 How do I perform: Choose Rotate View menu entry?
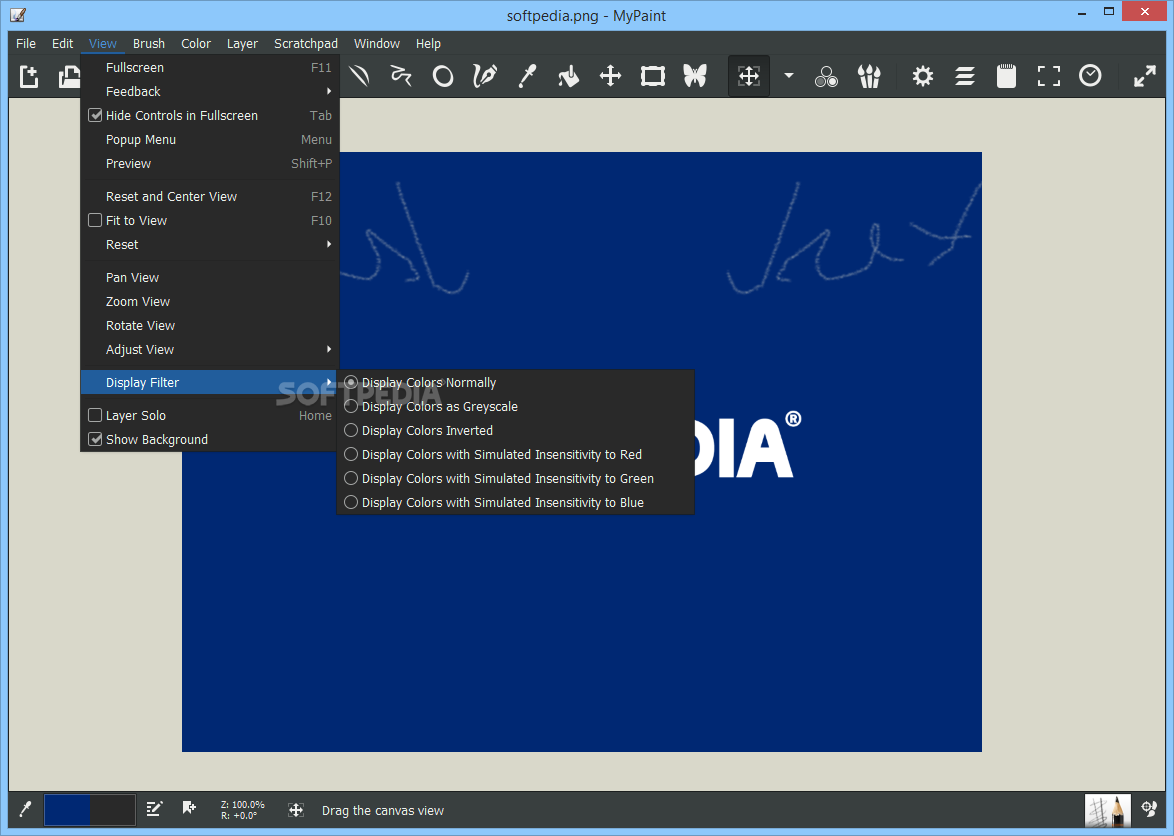(x=210, y=326)
